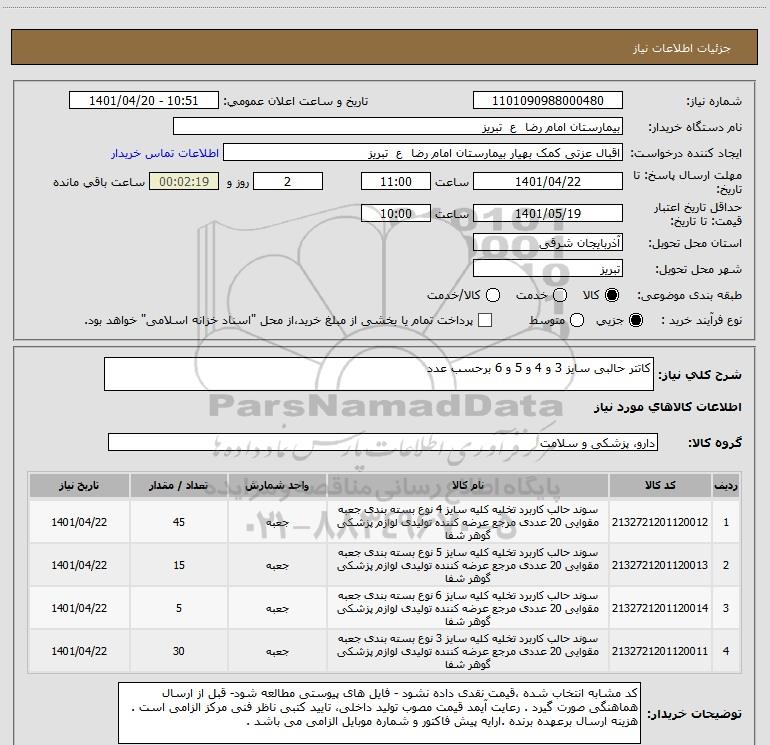The width and height of the screenshot is (770, 745).
Task: Click product code 213272120112013
Action: [660, 565]
